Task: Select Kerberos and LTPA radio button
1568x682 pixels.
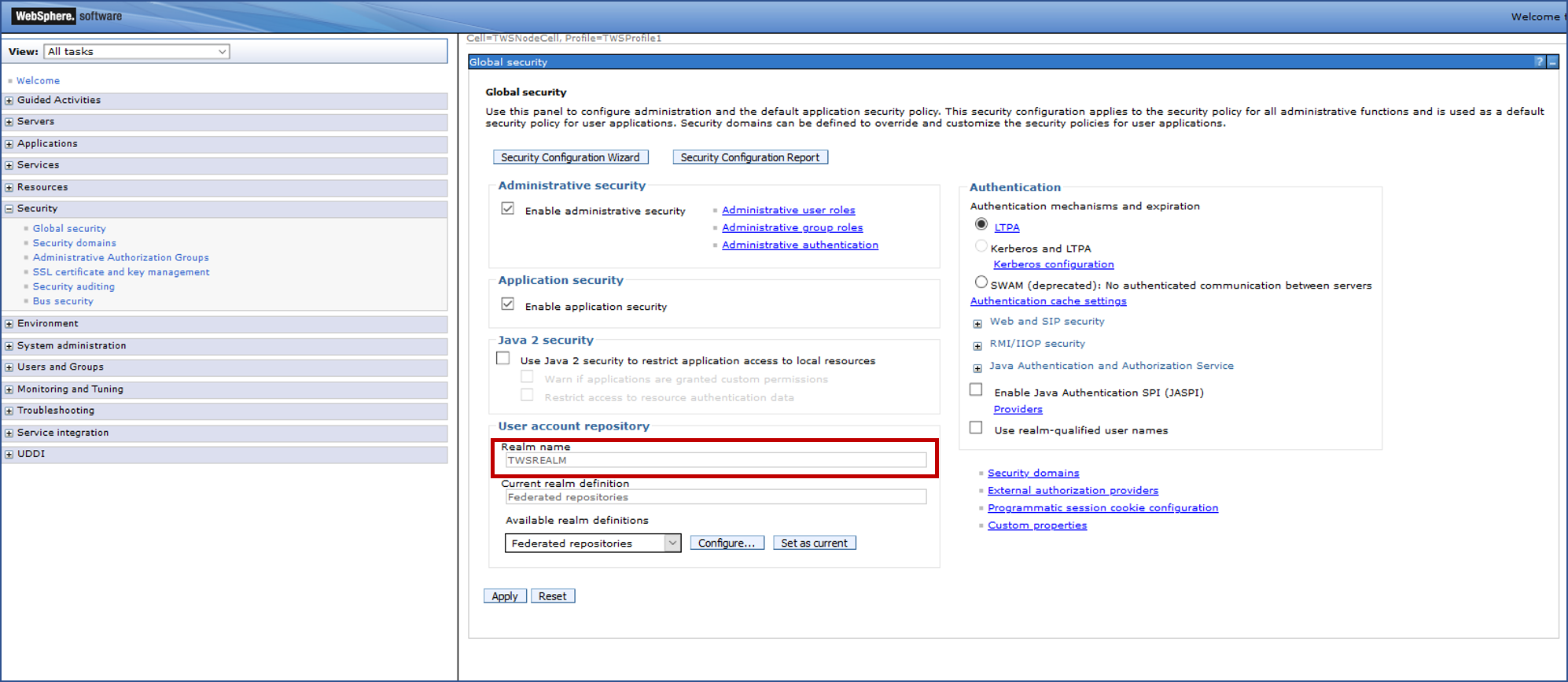Action: coord(981,245)
